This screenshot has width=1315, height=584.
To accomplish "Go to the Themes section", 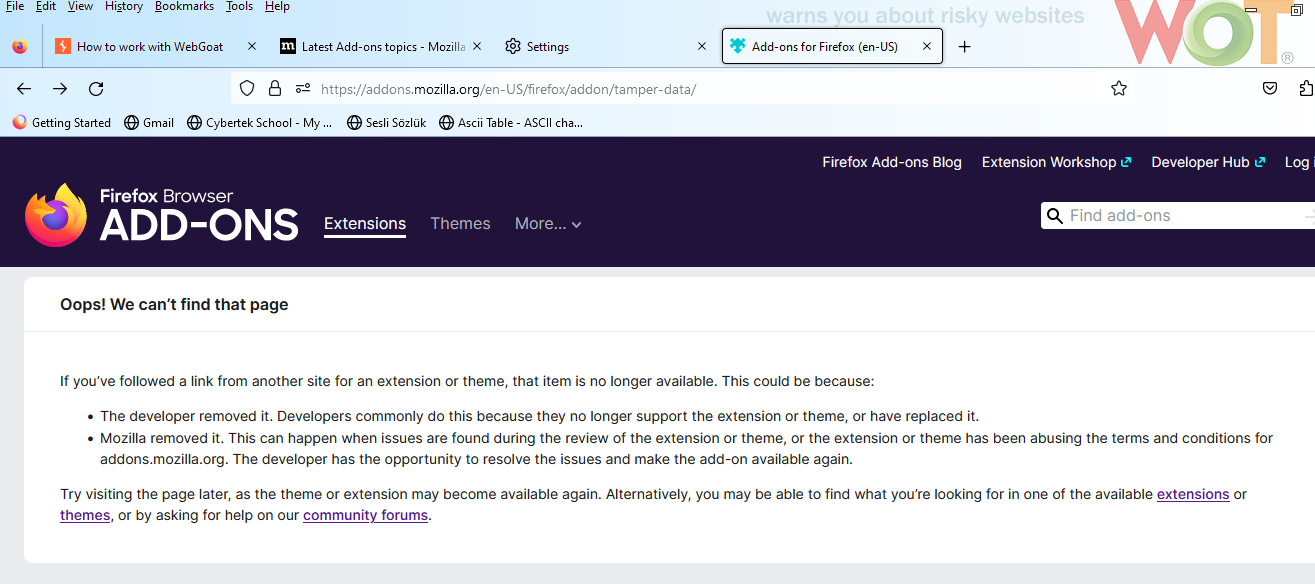I will click(460, 224).
